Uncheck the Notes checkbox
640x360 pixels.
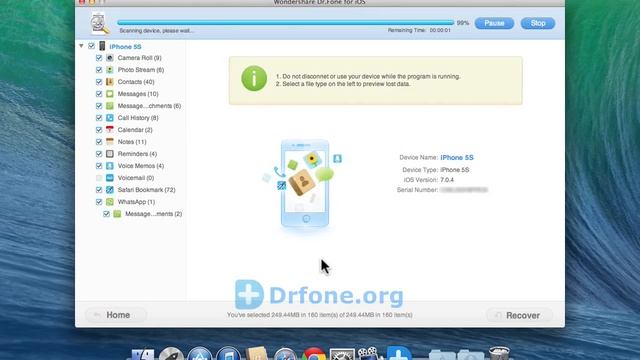coord(99,142)
